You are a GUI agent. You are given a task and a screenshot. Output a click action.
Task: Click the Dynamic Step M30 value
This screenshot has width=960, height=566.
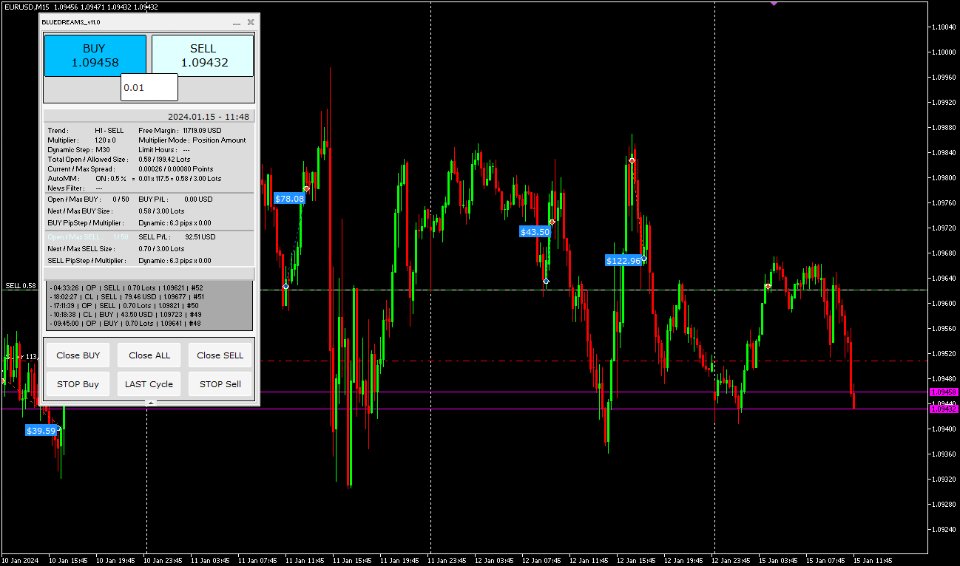tap(102, 149)
